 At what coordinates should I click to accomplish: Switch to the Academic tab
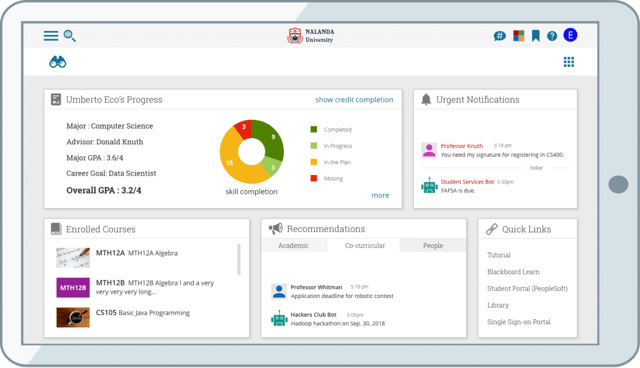coord(293,246)
